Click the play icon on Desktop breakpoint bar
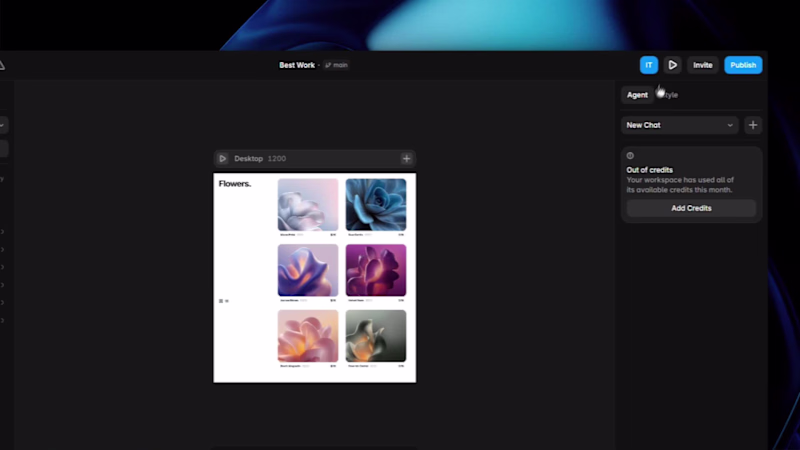 222,159
